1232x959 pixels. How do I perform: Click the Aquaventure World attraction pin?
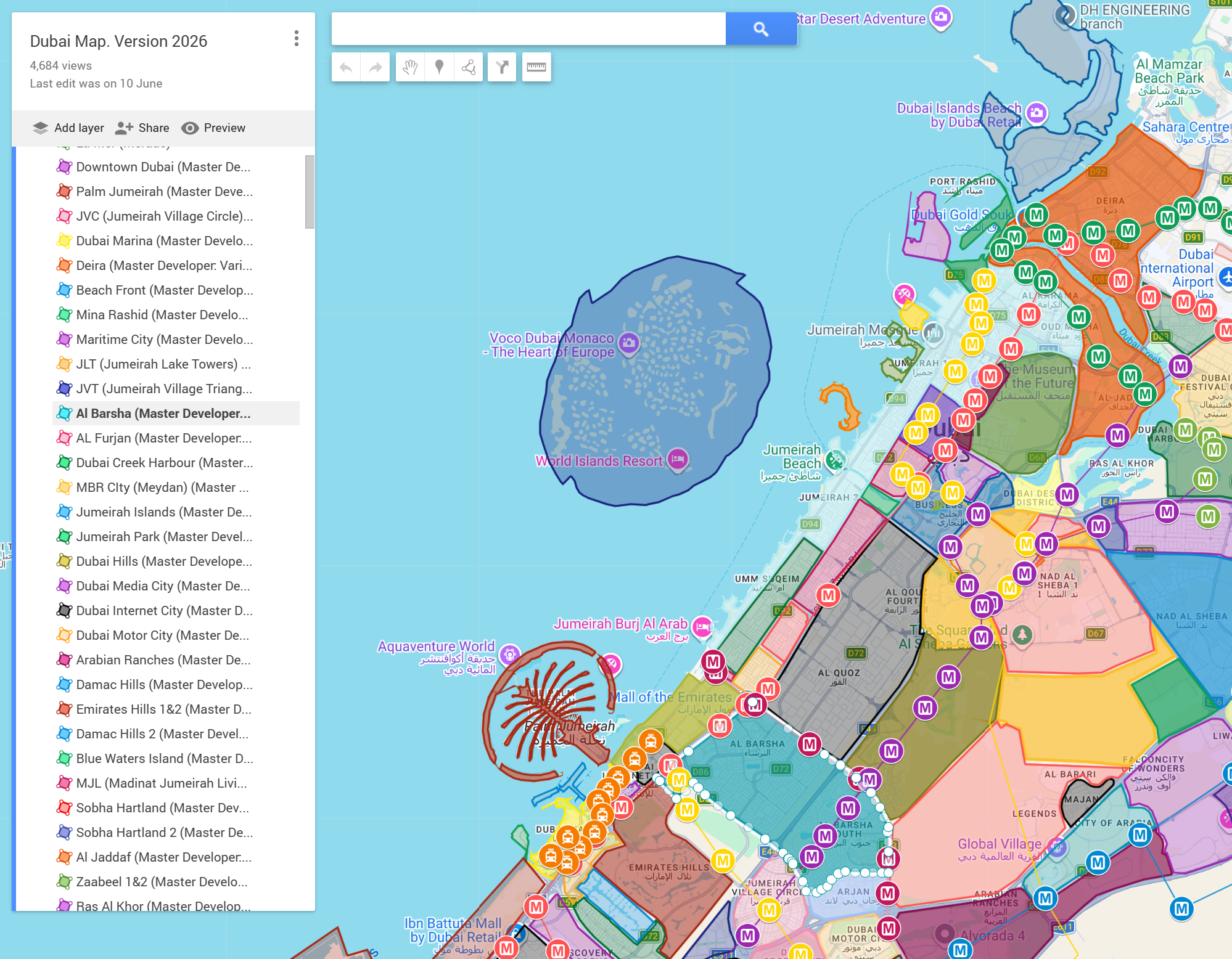coord(510,655)
